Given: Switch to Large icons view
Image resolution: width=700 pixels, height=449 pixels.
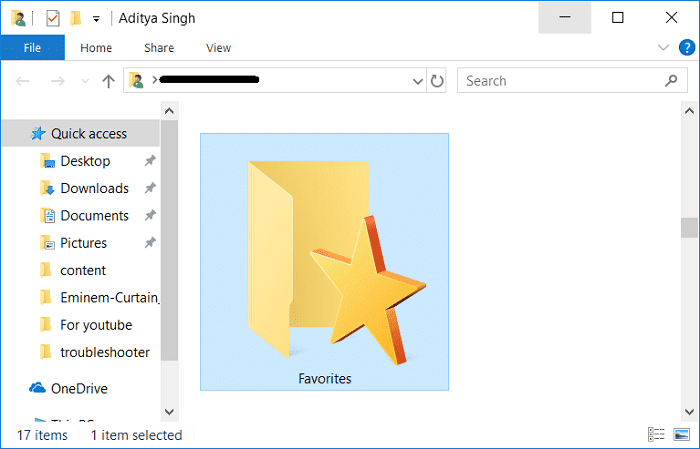Looking at the screenshot, I should [682, 434].
